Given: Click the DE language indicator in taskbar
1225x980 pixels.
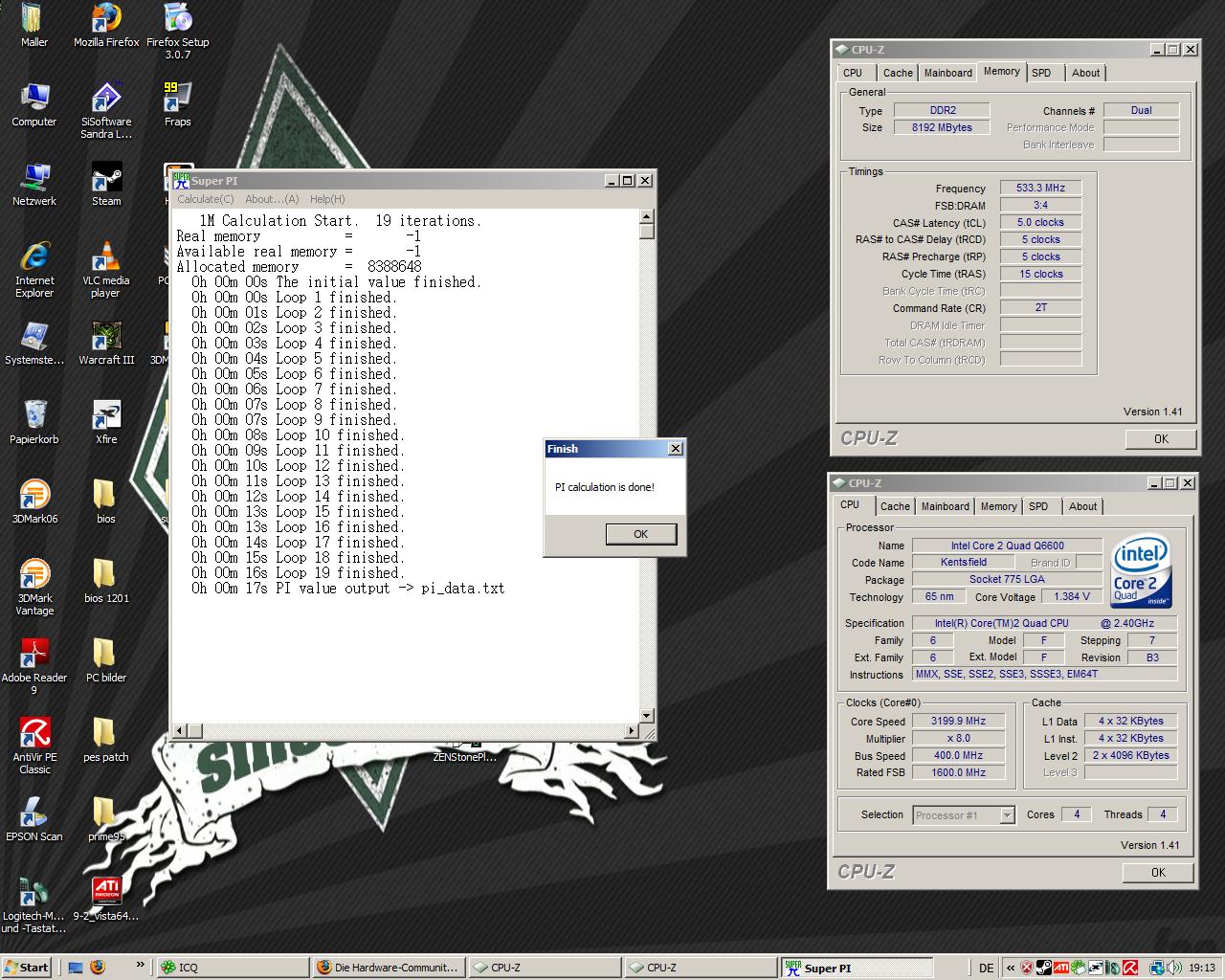Looking at the screenshot, I should 986,968.
